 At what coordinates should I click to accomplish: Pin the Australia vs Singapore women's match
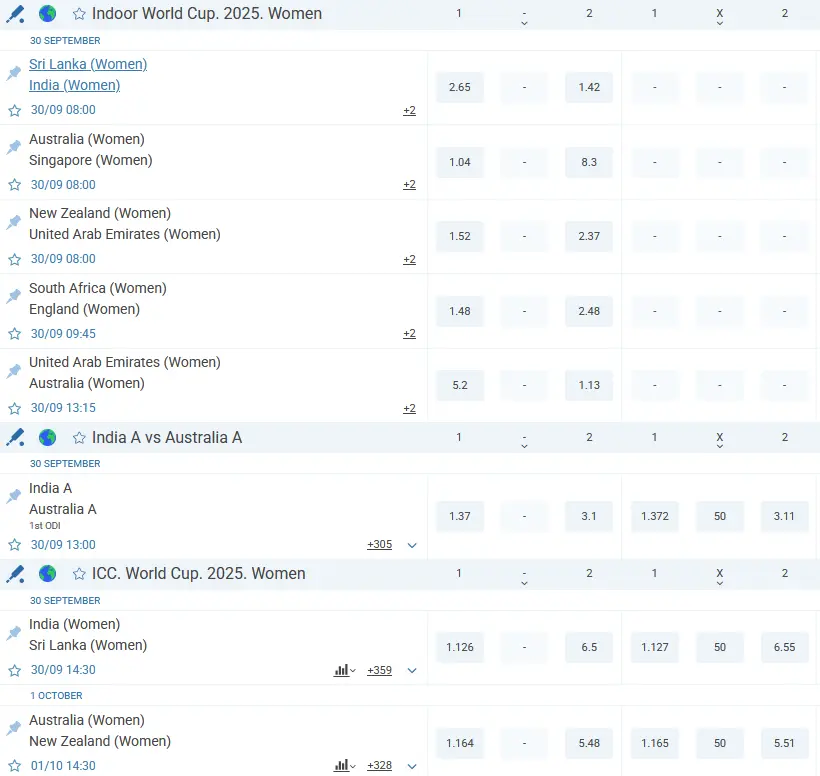point(13,147)
